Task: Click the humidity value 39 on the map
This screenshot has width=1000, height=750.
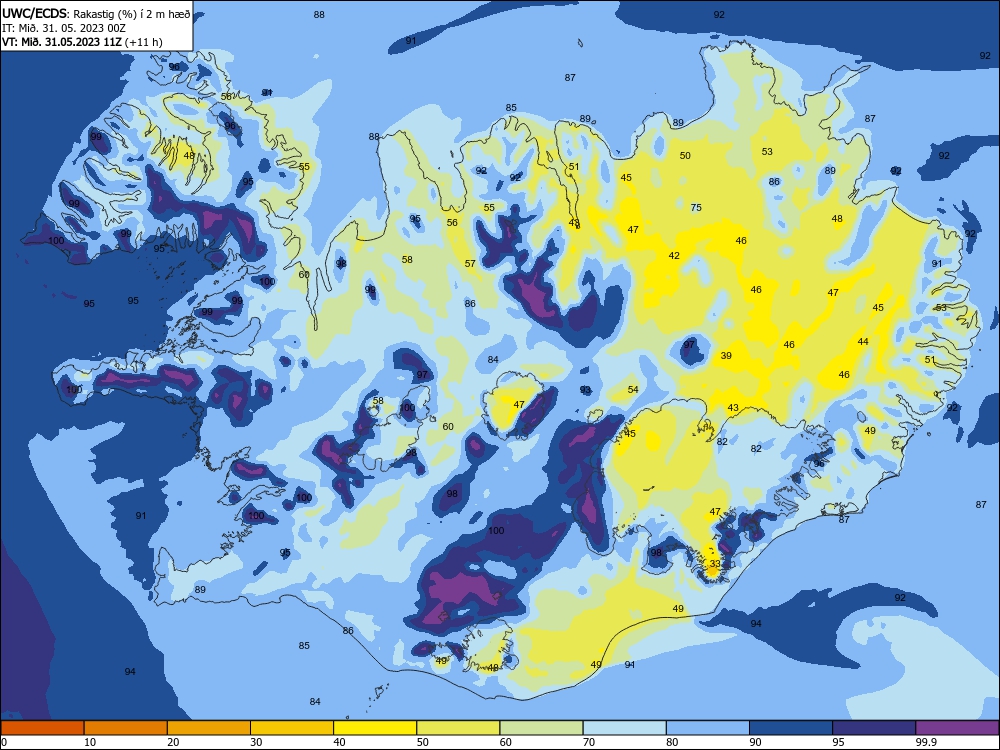Action: click(726, 356)
